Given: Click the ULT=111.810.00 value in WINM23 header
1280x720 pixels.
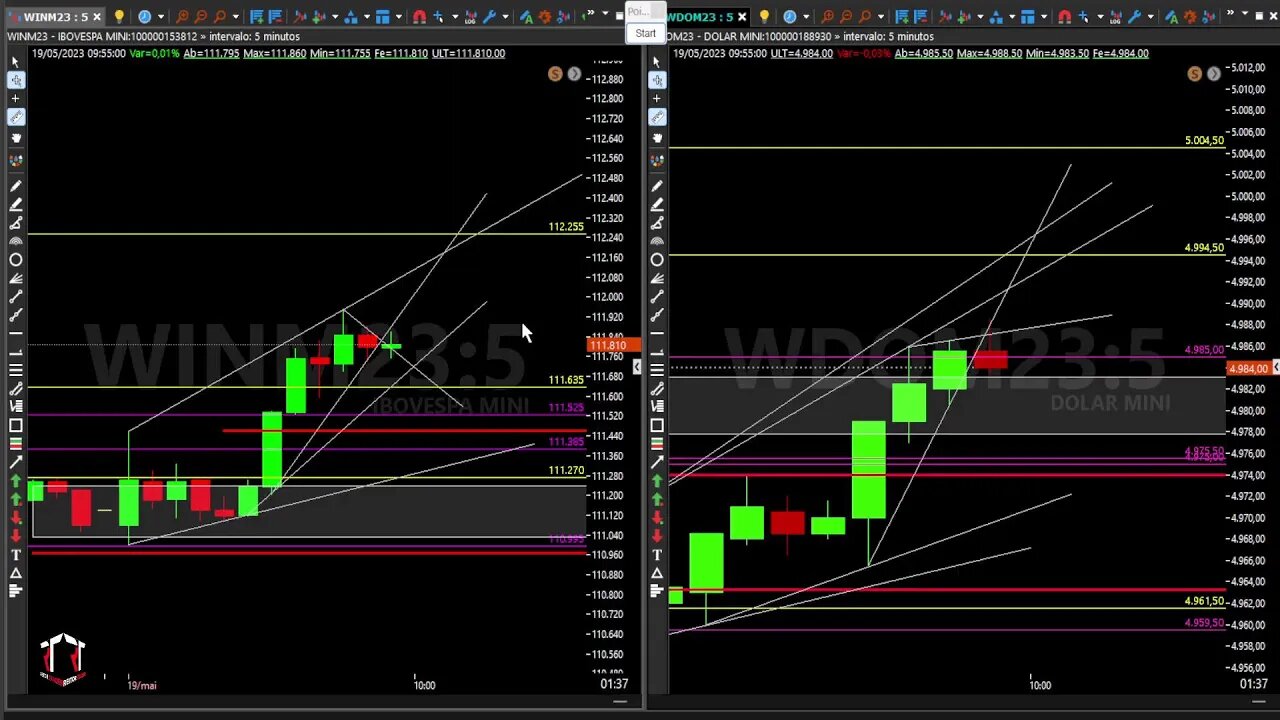Looking at the screenshot, I should [x=468, y=53].
